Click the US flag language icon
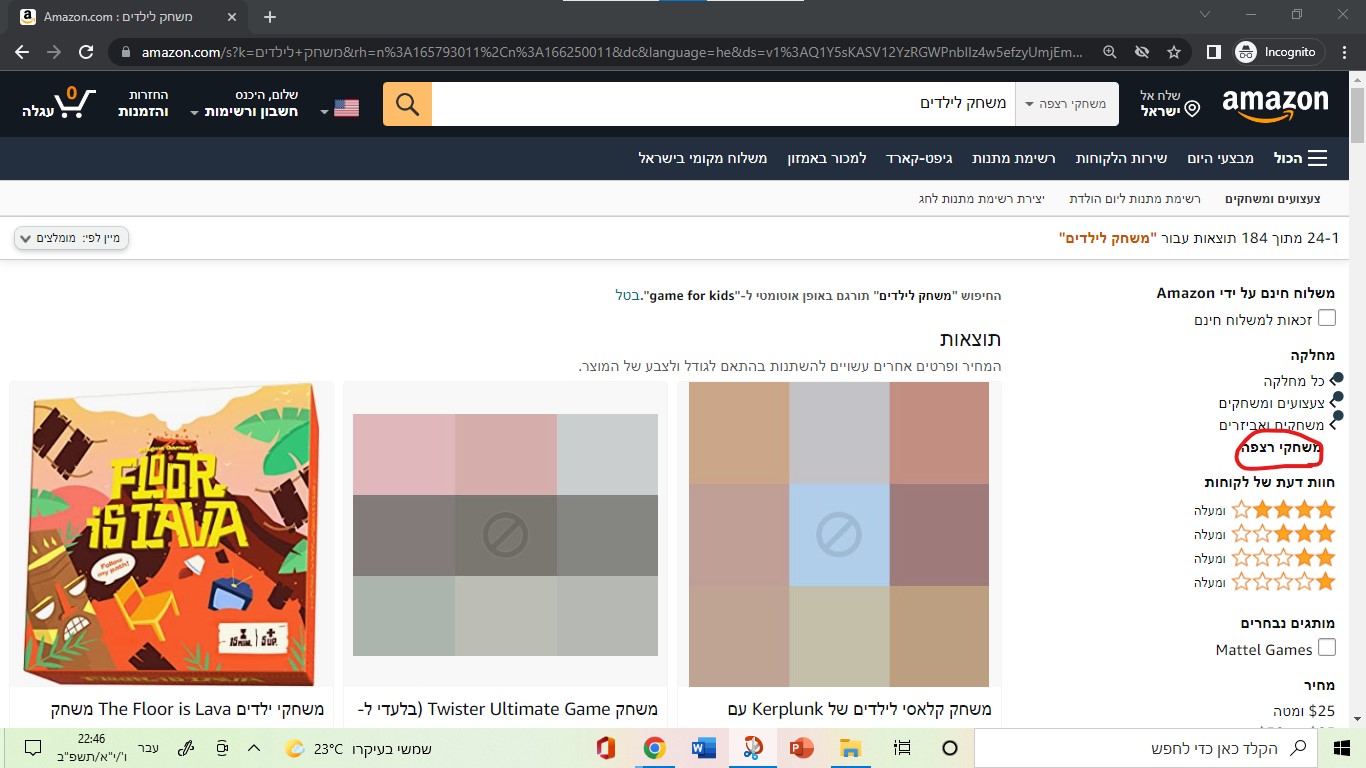 (346, 108)
